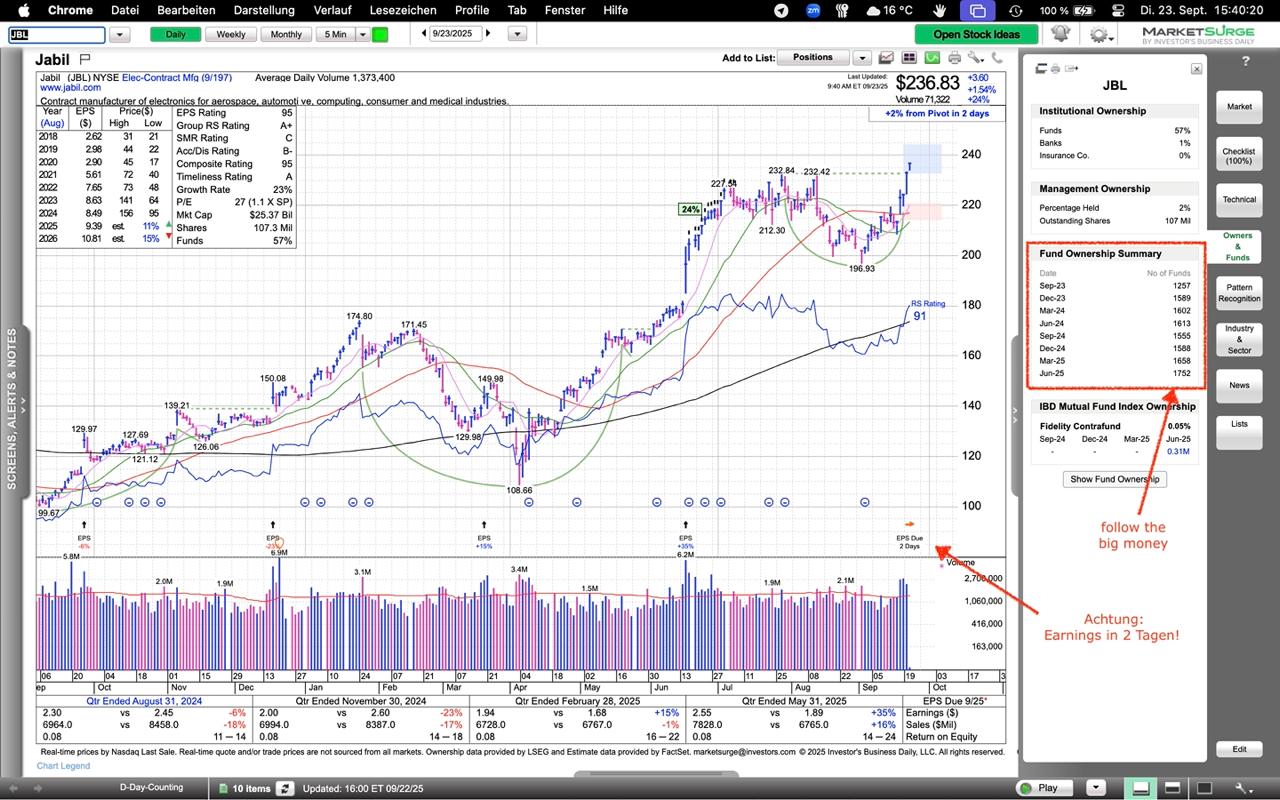Open the wrench tools icon in chart toolbar
Image resolution: width=1280 pixels, height=800 pixels.
(975, 58)
